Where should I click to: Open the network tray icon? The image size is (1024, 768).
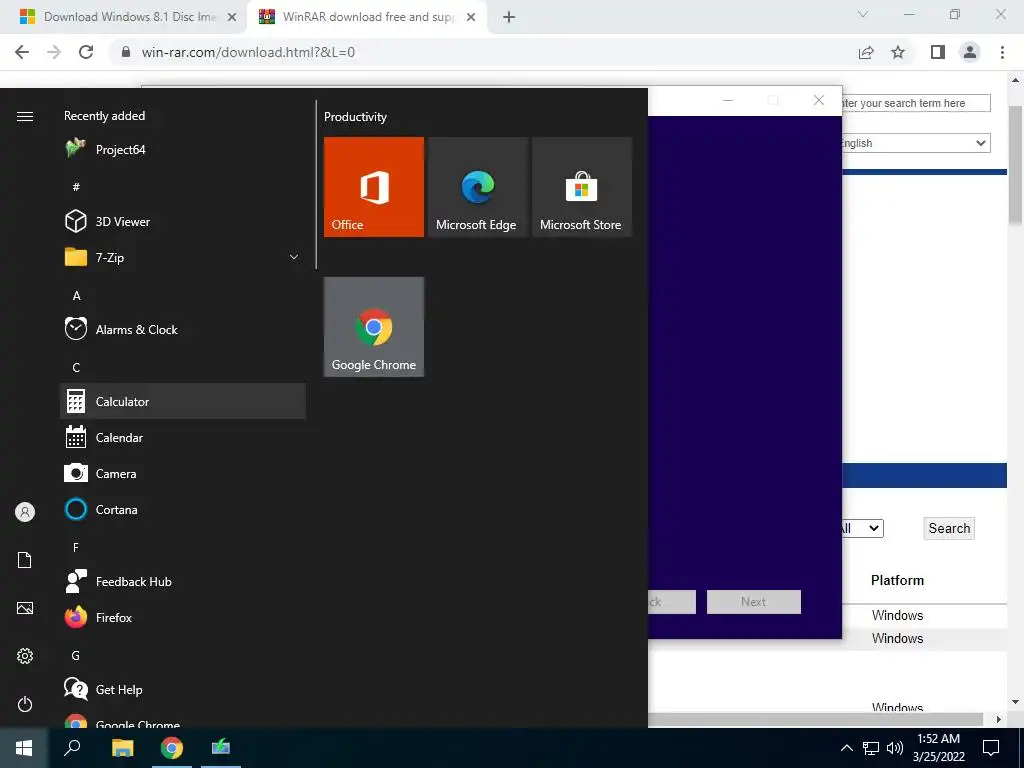(x=871, y=748)
